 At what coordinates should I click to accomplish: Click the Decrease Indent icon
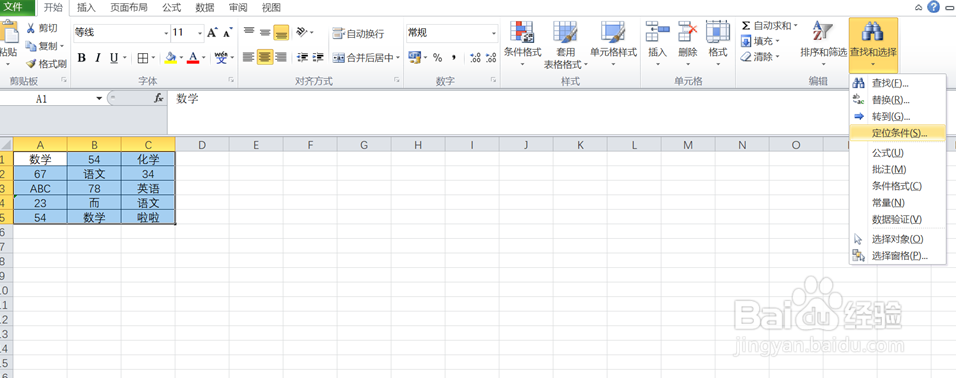302,57
